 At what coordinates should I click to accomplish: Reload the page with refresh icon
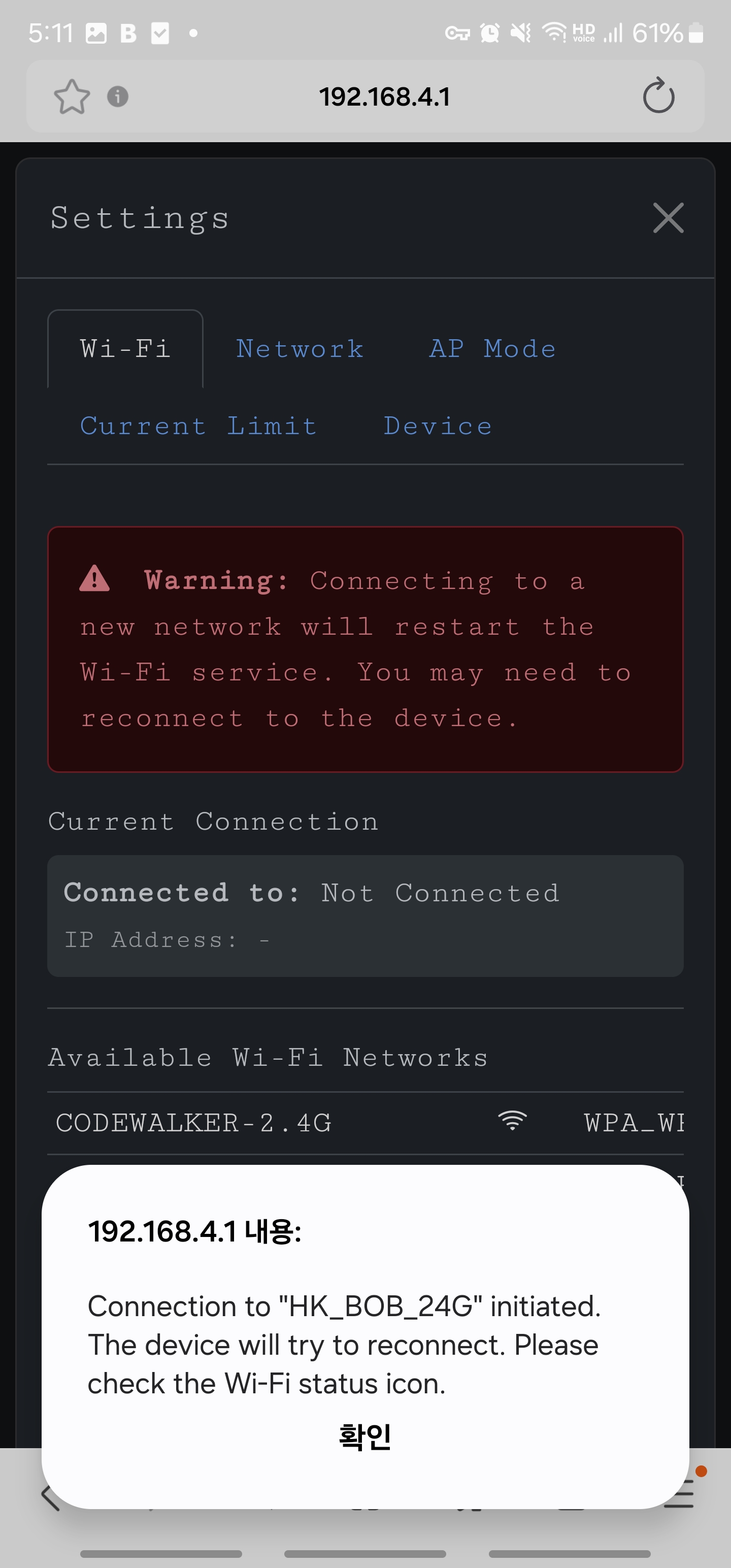pyautogui.click(x=658, y=96)
